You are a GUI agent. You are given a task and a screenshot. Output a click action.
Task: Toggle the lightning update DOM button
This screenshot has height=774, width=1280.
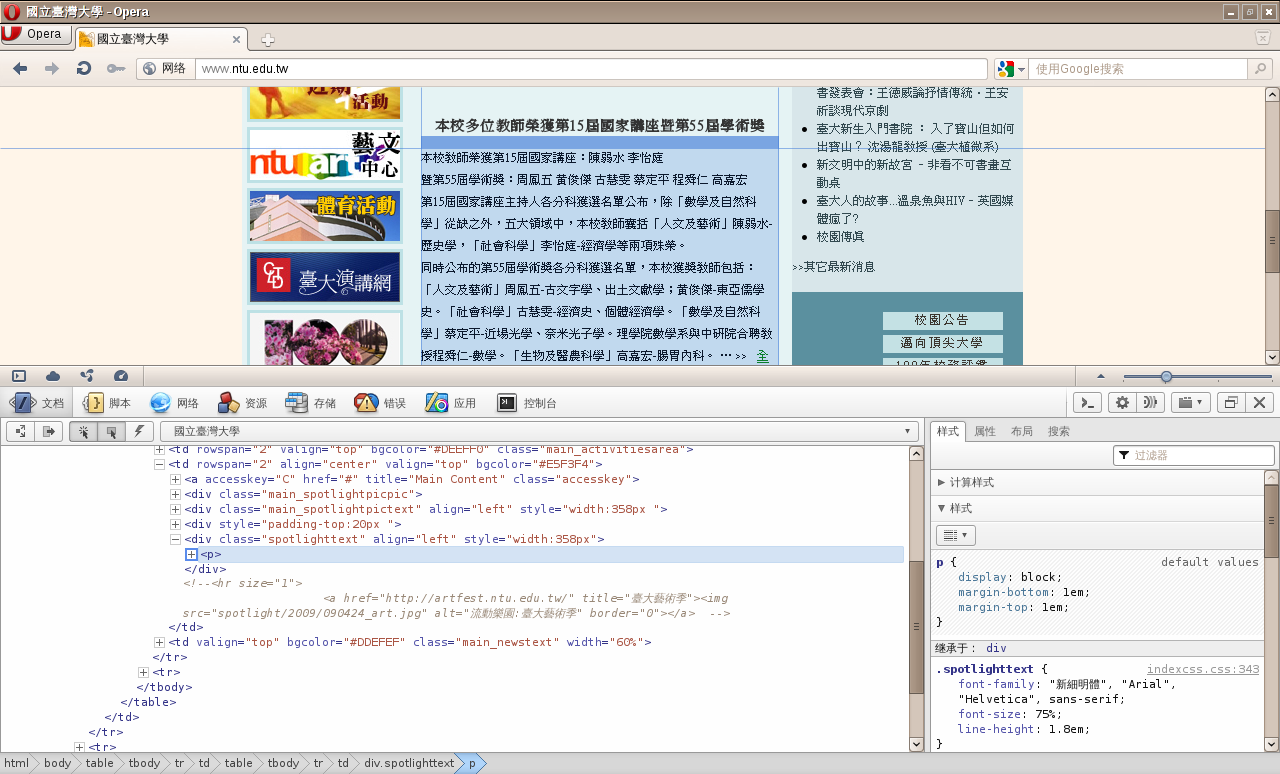click(x=139, y=431)
